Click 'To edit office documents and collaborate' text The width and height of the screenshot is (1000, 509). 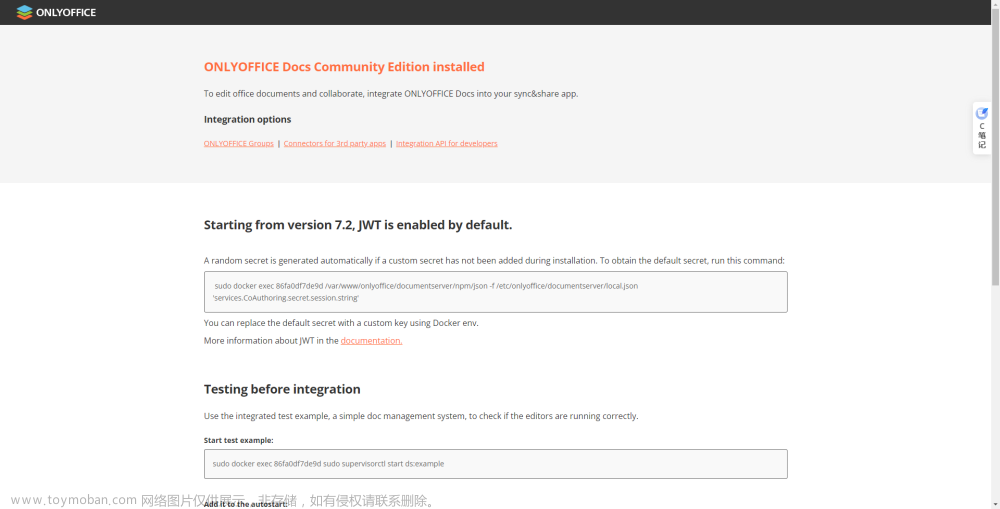pos(391,94)
